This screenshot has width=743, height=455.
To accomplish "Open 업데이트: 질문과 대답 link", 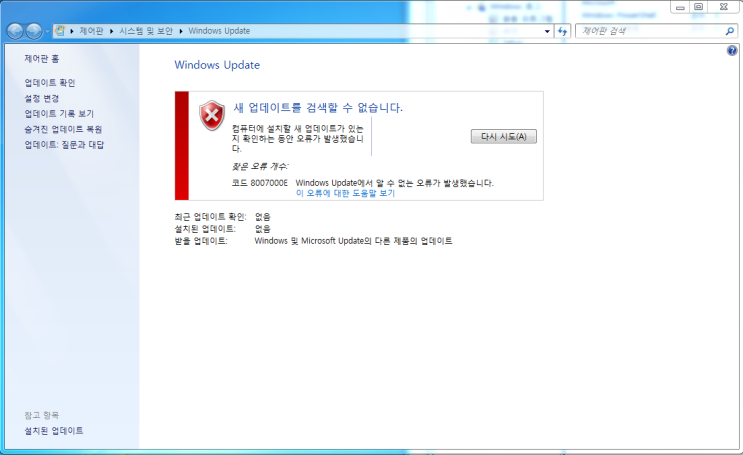I will [64, 145].
